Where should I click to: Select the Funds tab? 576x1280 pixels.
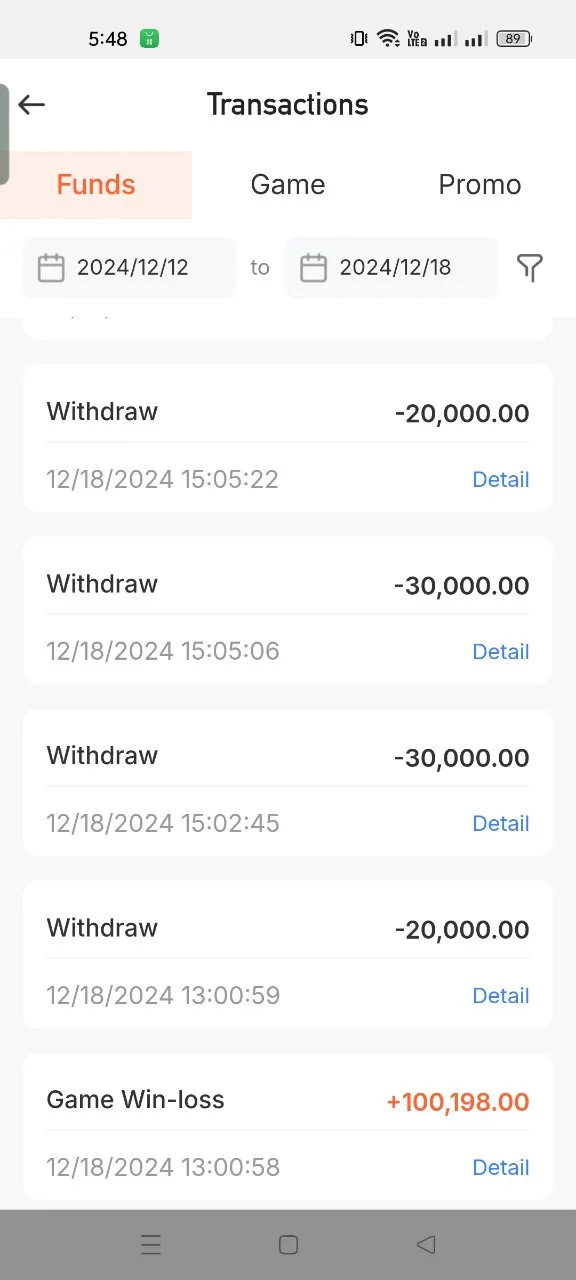96,185
